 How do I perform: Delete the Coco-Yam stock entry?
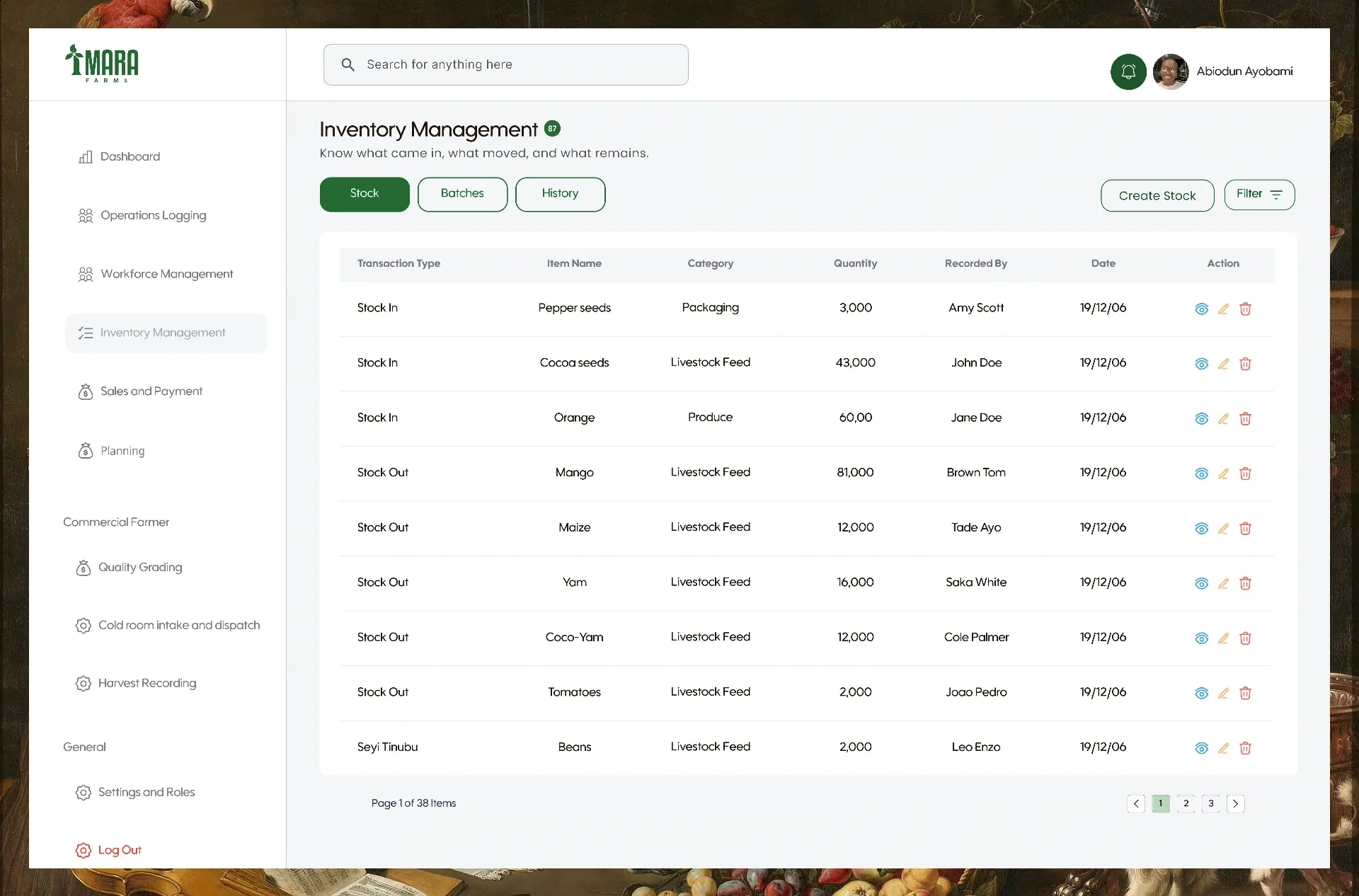[x=1245, y=638]
